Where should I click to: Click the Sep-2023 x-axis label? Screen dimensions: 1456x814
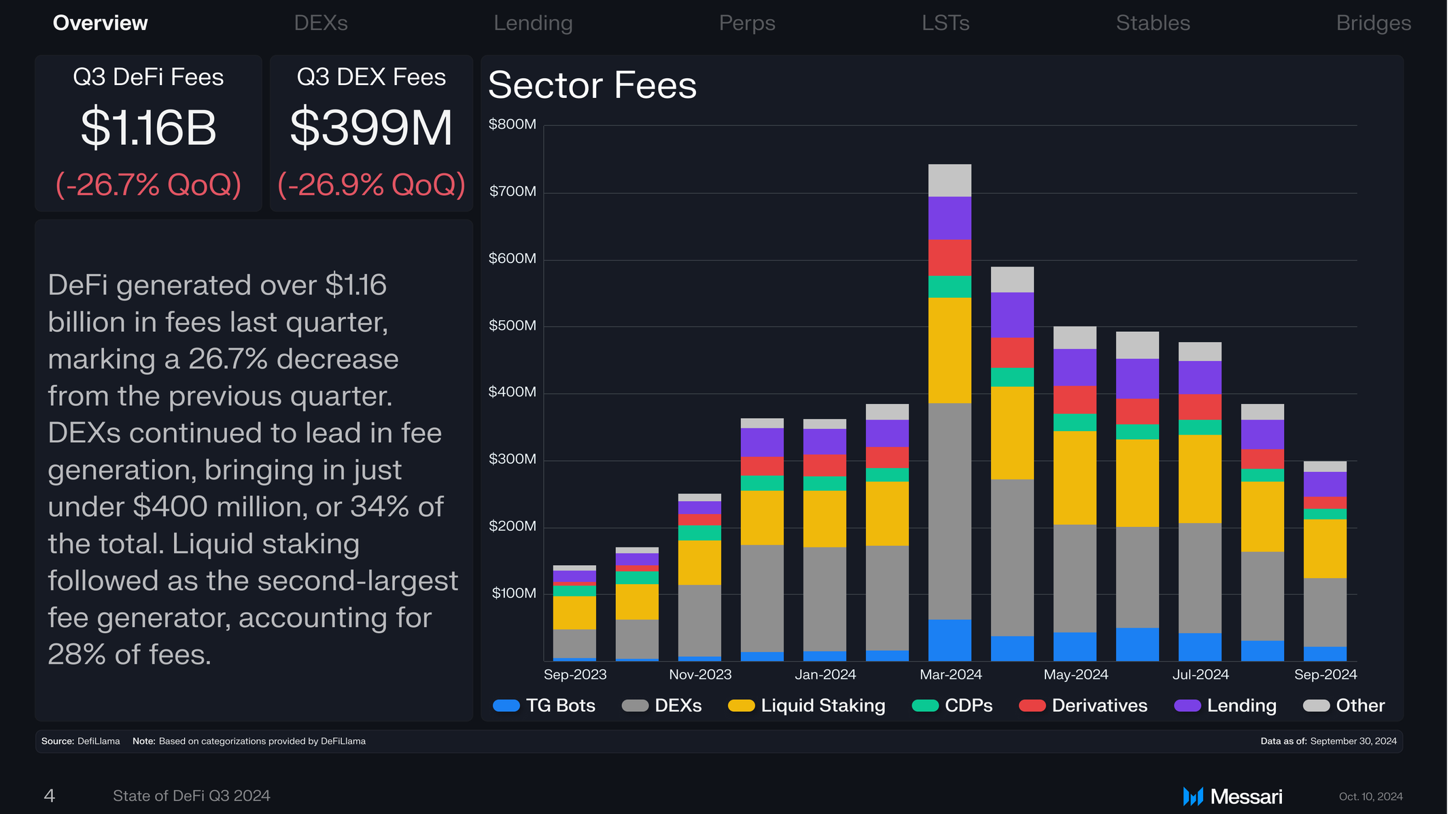point(575,675)
